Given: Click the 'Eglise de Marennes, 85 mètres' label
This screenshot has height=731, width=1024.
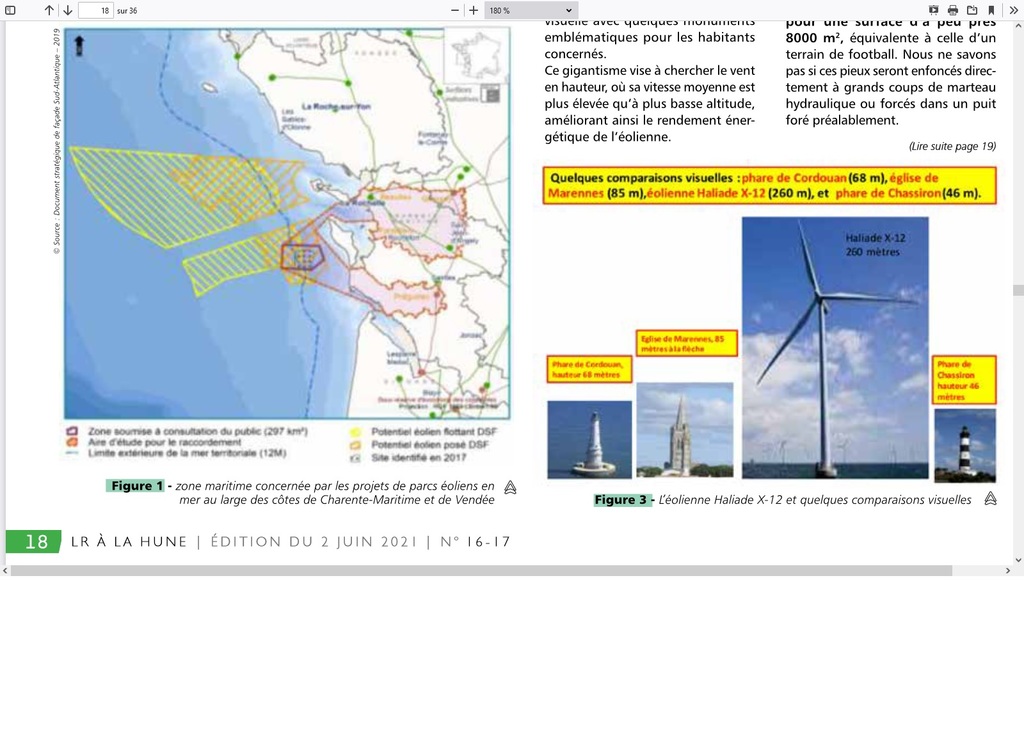Looking at the screenshot, I should coord(686,344).
